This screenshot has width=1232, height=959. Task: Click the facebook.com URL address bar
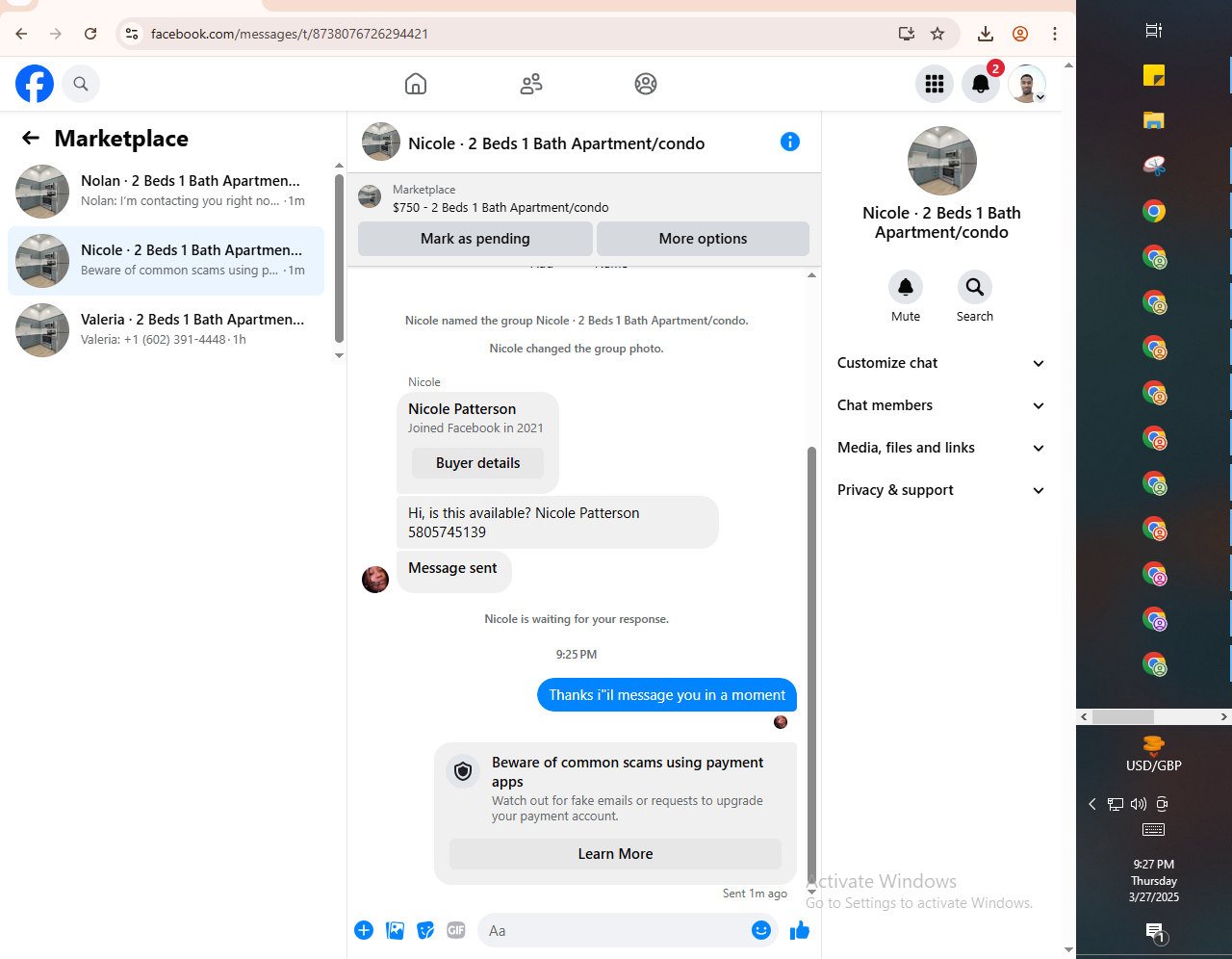pos(290,34)
